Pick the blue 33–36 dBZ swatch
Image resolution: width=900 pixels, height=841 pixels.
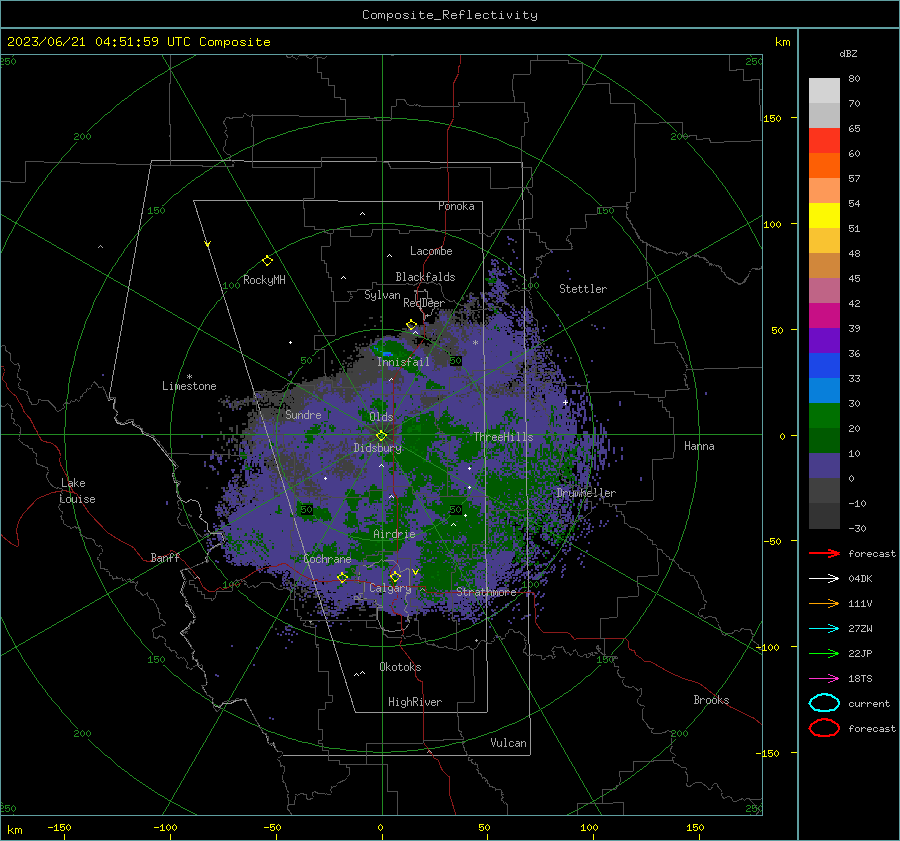click(824, 366)
